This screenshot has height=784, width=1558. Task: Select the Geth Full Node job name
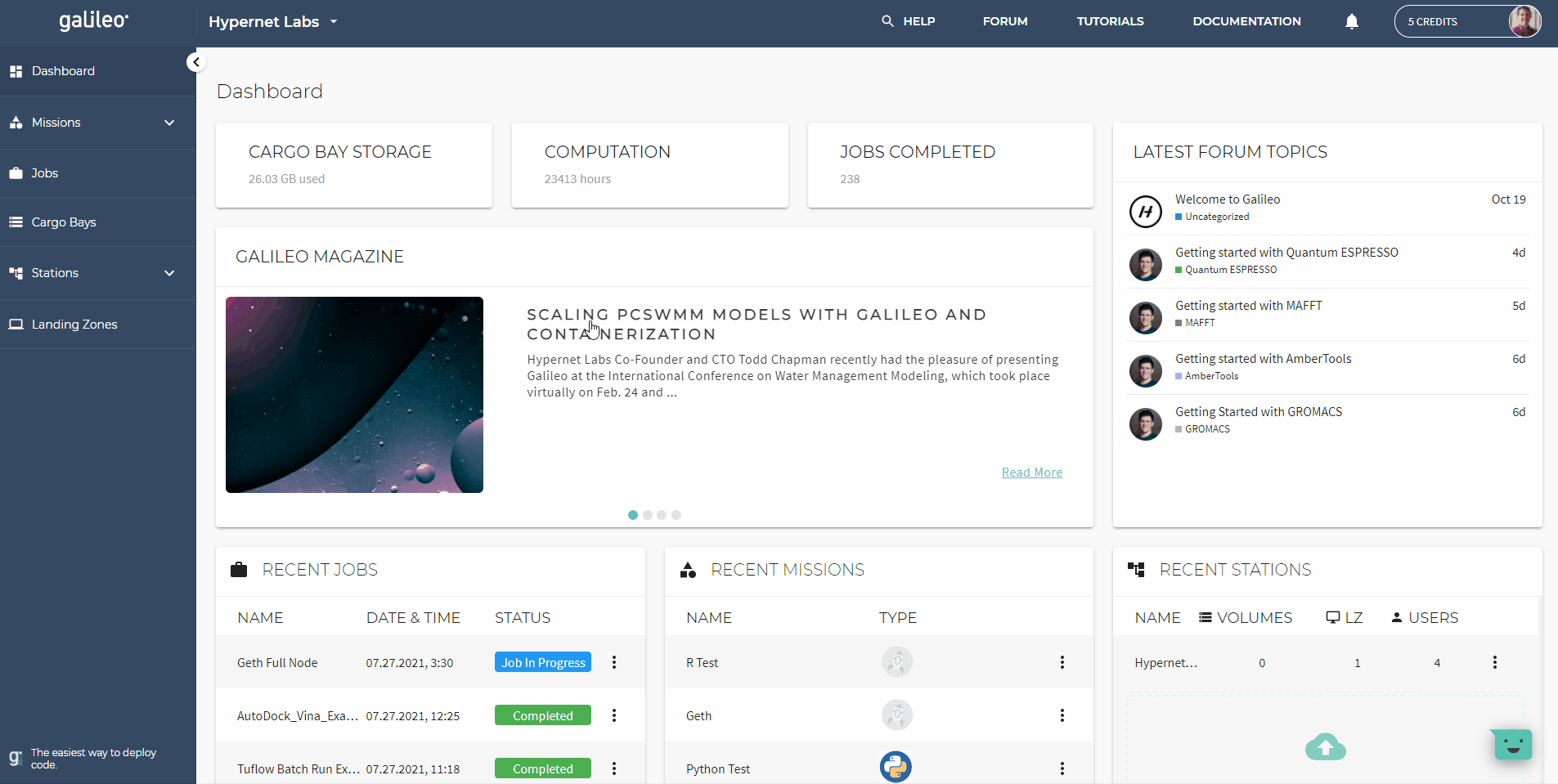(277, 663)
